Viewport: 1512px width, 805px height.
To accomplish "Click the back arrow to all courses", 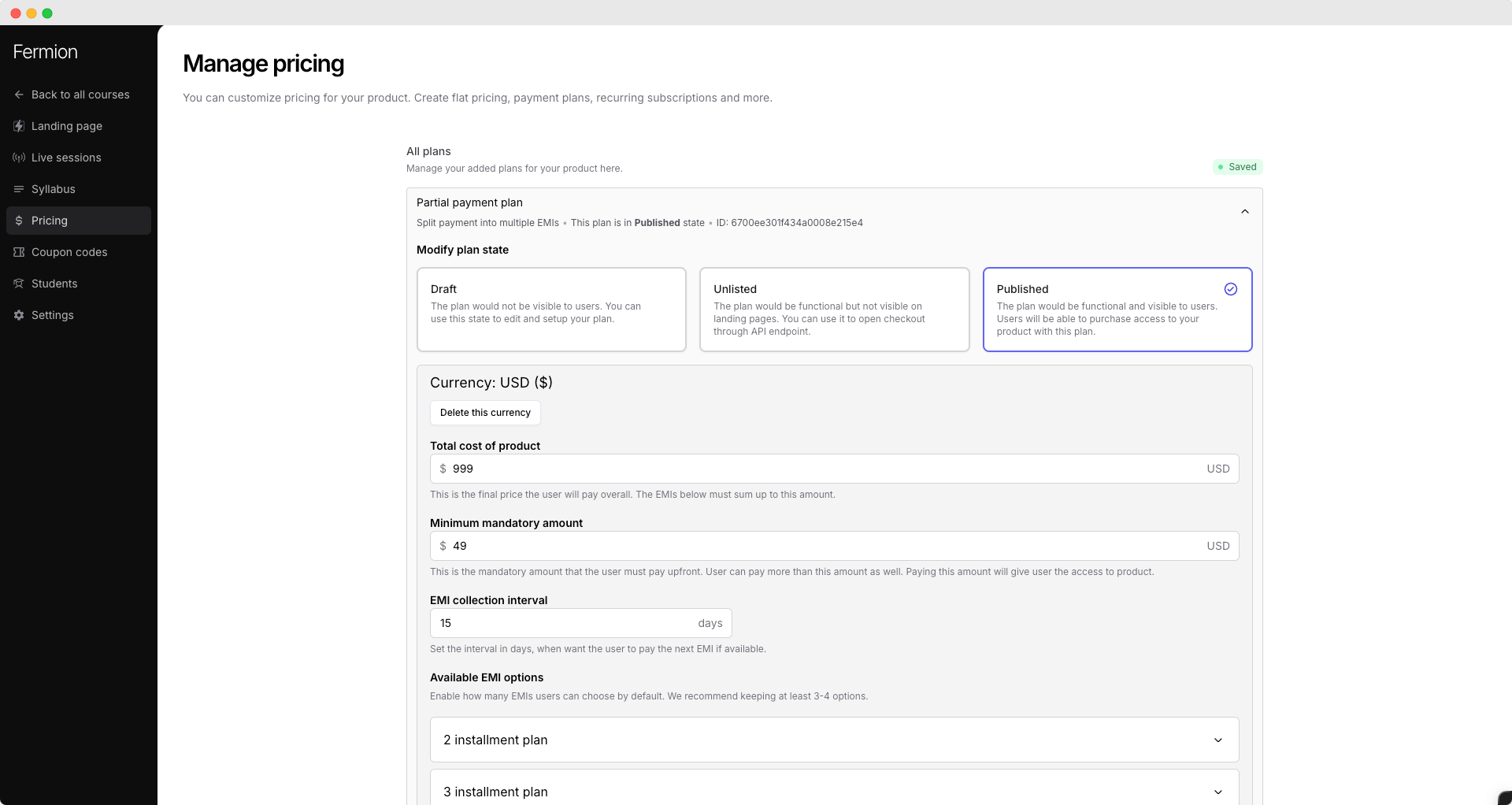I will click(x=18, y=95).
